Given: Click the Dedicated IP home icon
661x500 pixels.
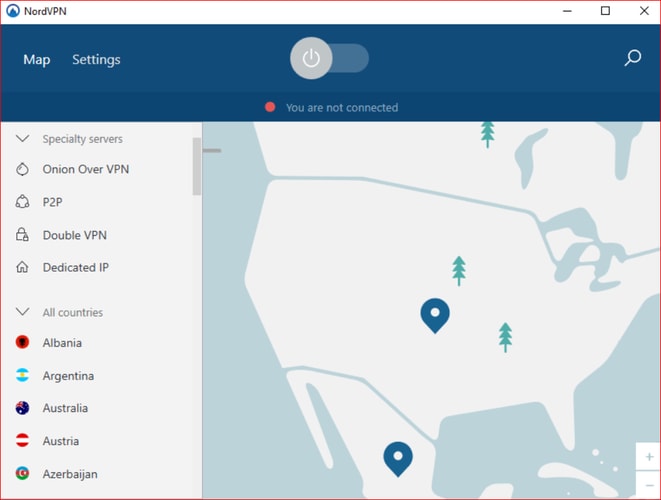Looking at the screenshot, I should [x=22, y=268].
